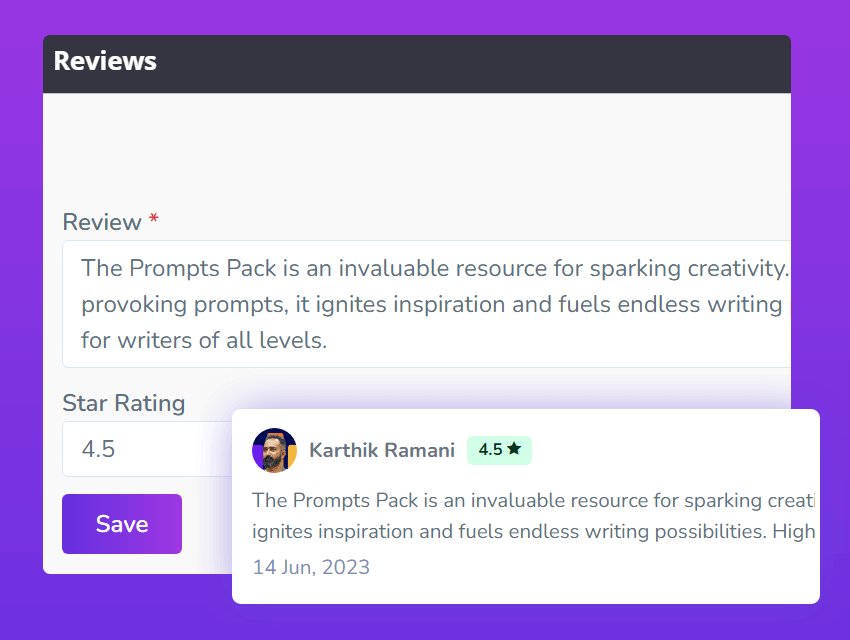Click the Star Rating input showing 4.5
This screenshot has width=850, height=640.
pos(140,449)
